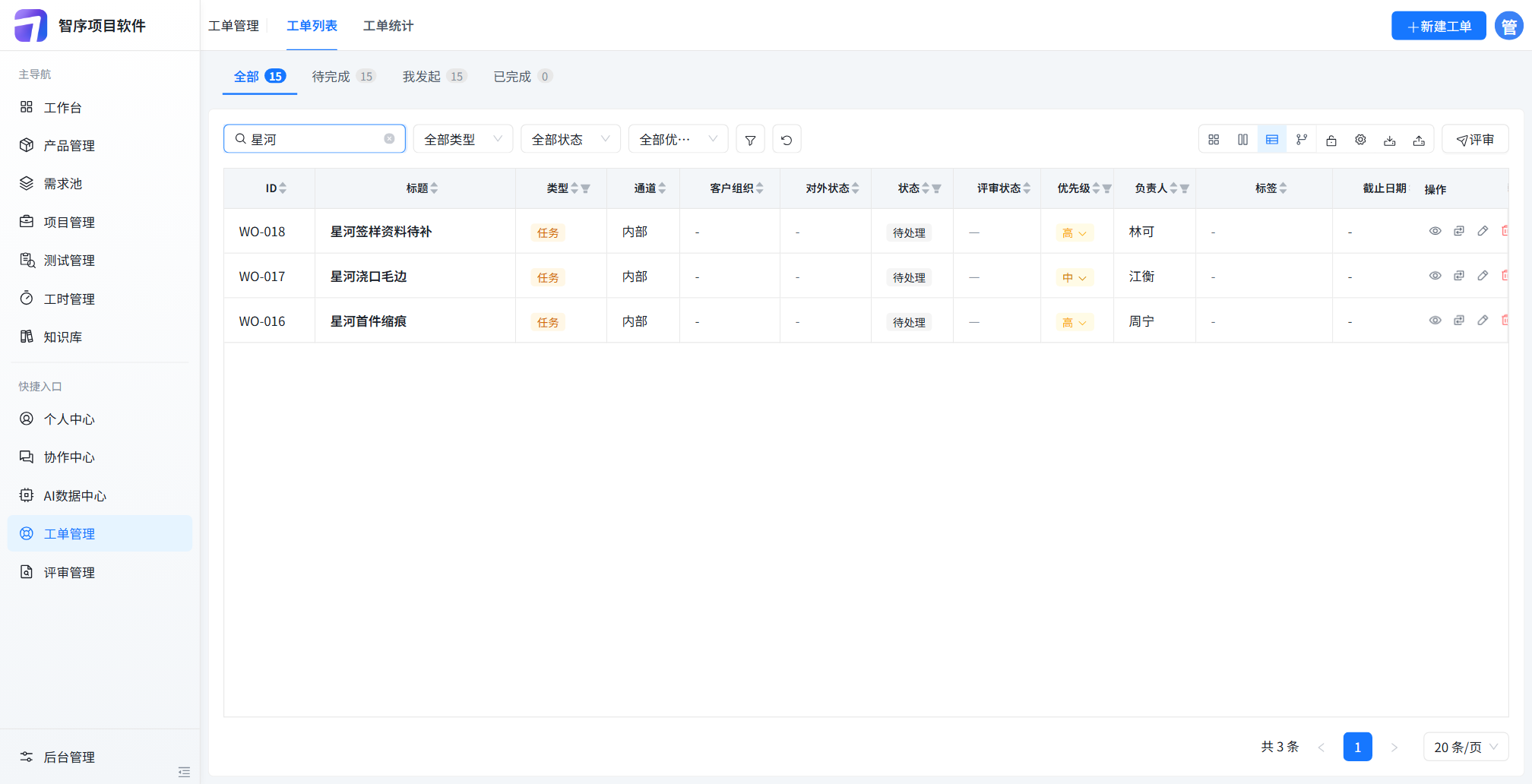The width and height of the screenshot is (1532, 784).
Task: Go to 项目管理 in sidebar
Action: [100, 222]
